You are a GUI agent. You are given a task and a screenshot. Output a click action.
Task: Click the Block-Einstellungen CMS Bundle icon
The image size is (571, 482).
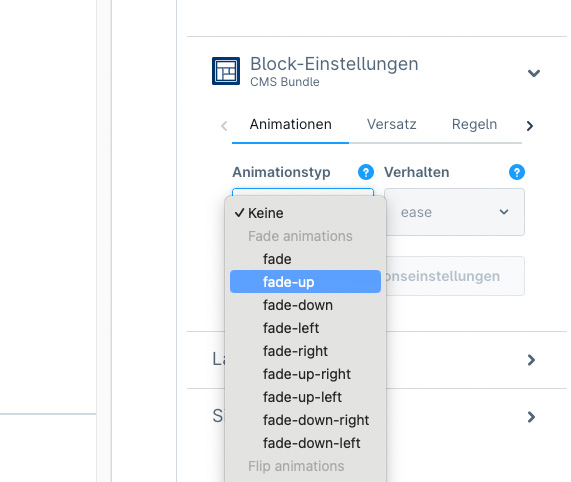pyautogui.click(x=226, y=71)
